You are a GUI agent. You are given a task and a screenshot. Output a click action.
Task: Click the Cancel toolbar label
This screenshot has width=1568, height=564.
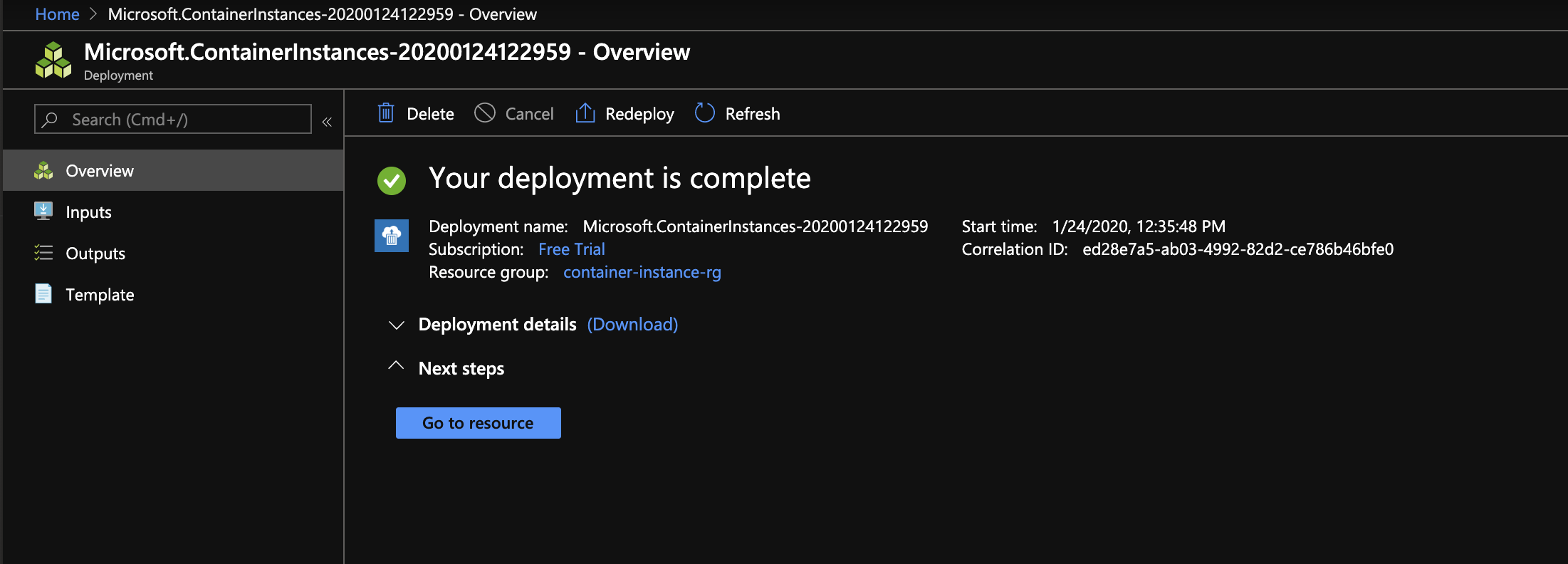point(529,114)
